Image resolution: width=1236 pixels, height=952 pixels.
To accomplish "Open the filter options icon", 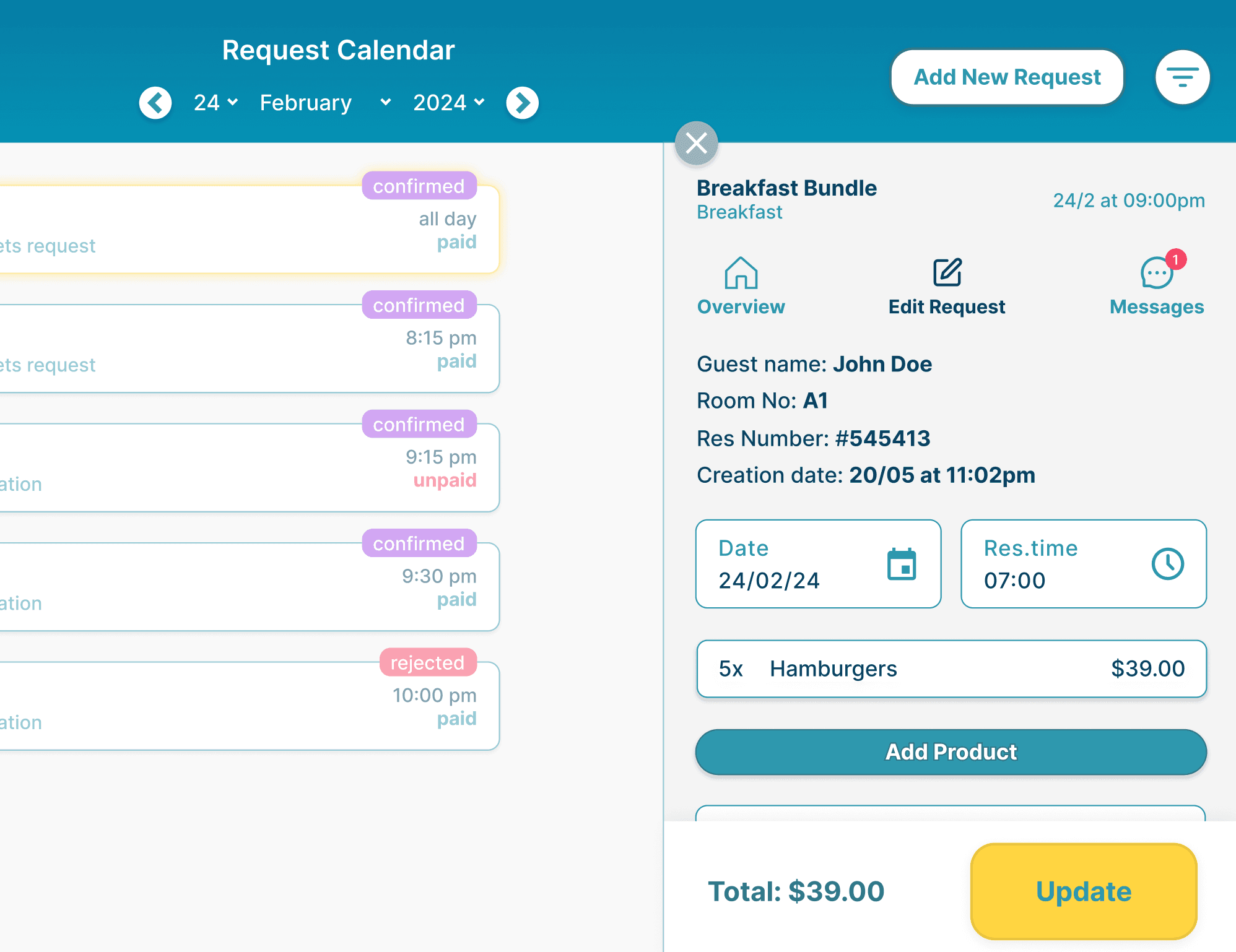I will click(x=1182, y=77).
